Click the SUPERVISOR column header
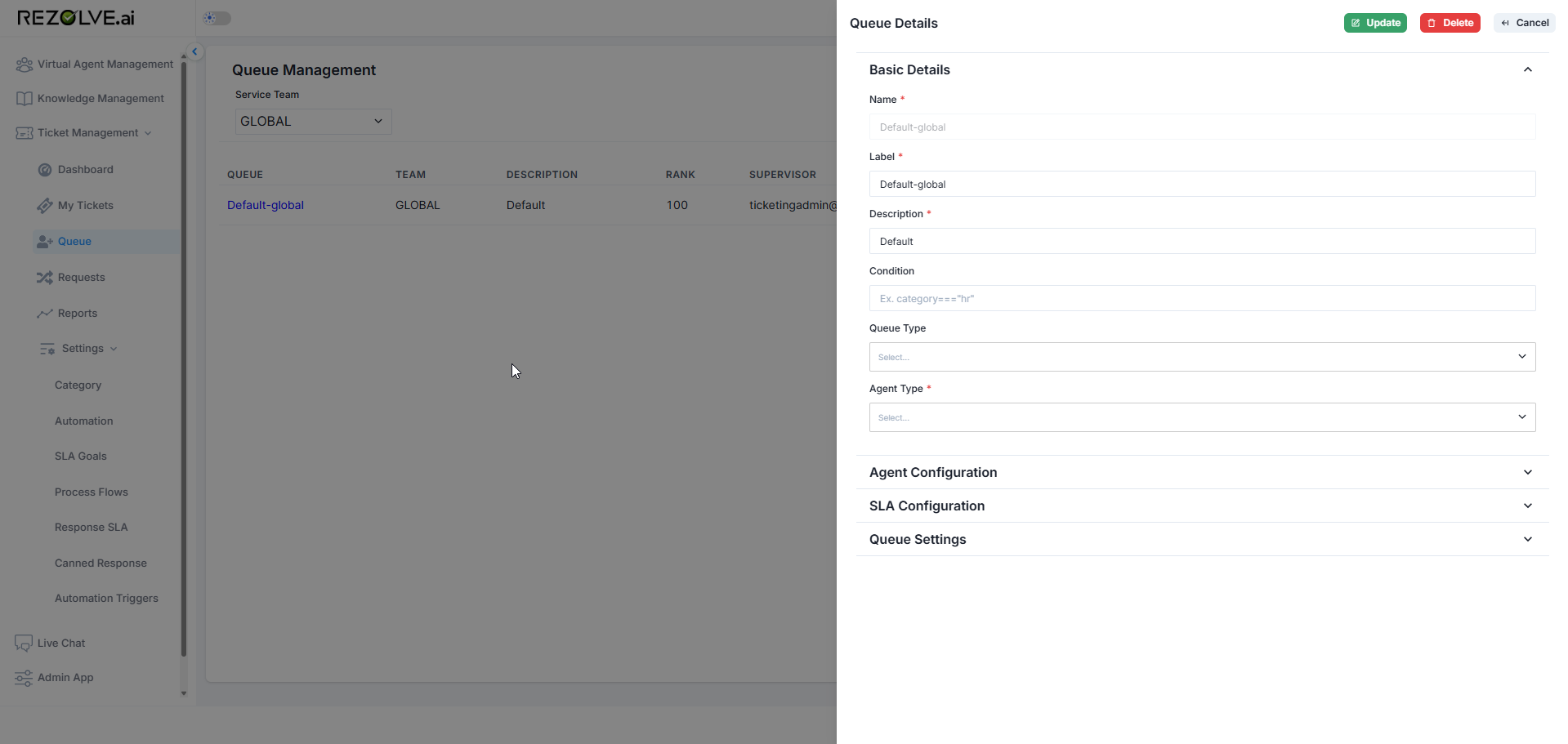Viewport: 1568px width, 744px height. coord(783,175)
